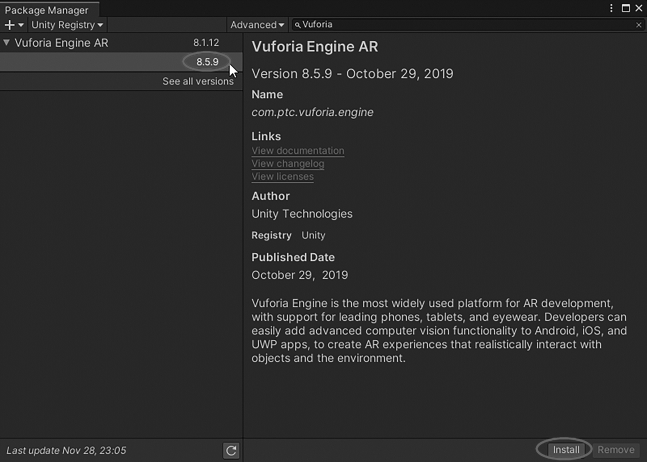
Task: Close the Package Manager window
Action: tap(639, 8)
